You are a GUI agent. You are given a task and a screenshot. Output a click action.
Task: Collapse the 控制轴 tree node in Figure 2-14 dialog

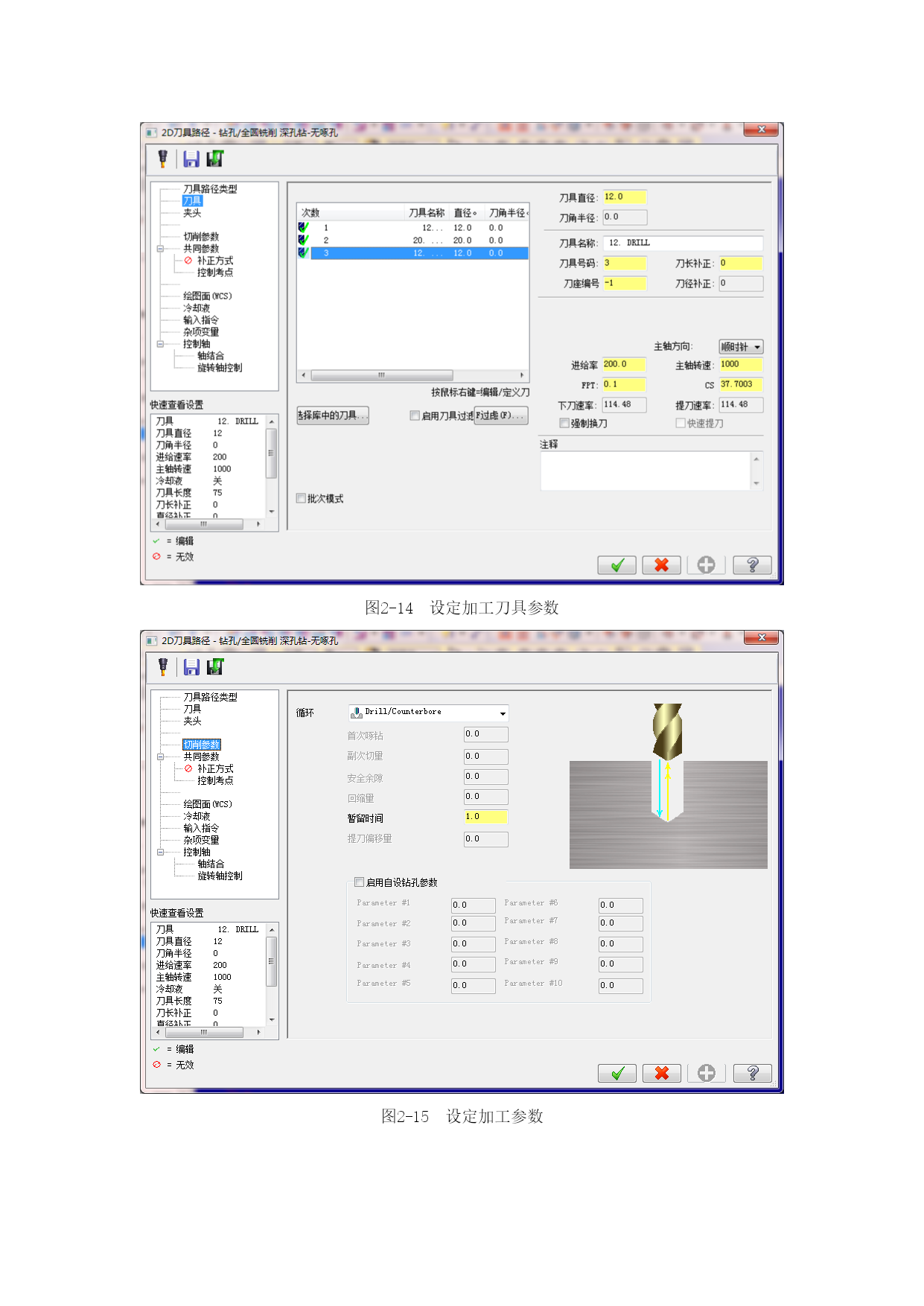160,344
